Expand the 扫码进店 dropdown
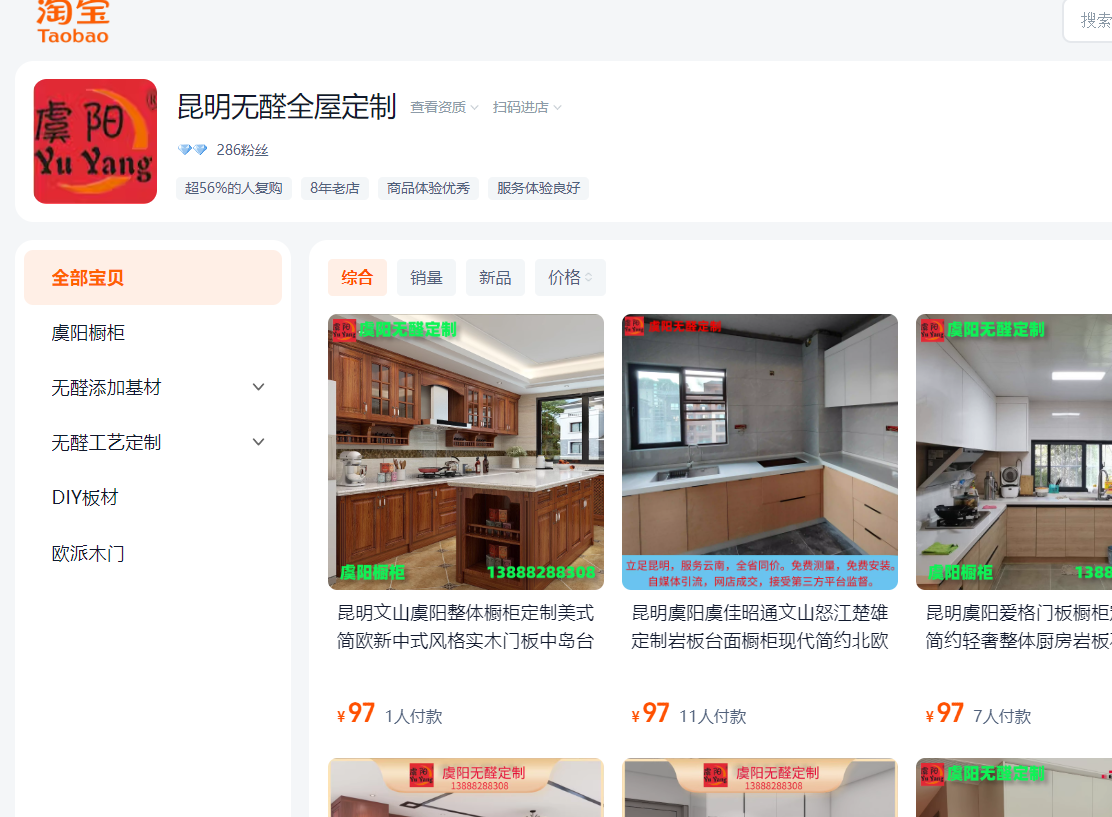This screenshot has height=817, width=1112. pyautogui.click(x=527, y=107)
